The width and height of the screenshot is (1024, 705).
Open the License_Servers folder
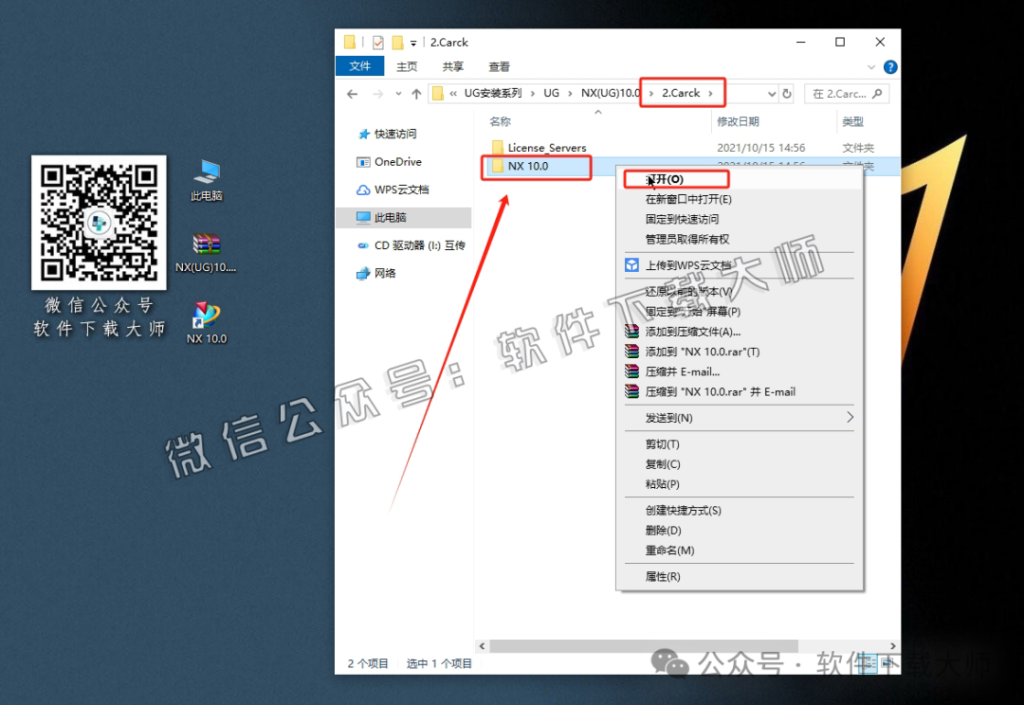547,147
